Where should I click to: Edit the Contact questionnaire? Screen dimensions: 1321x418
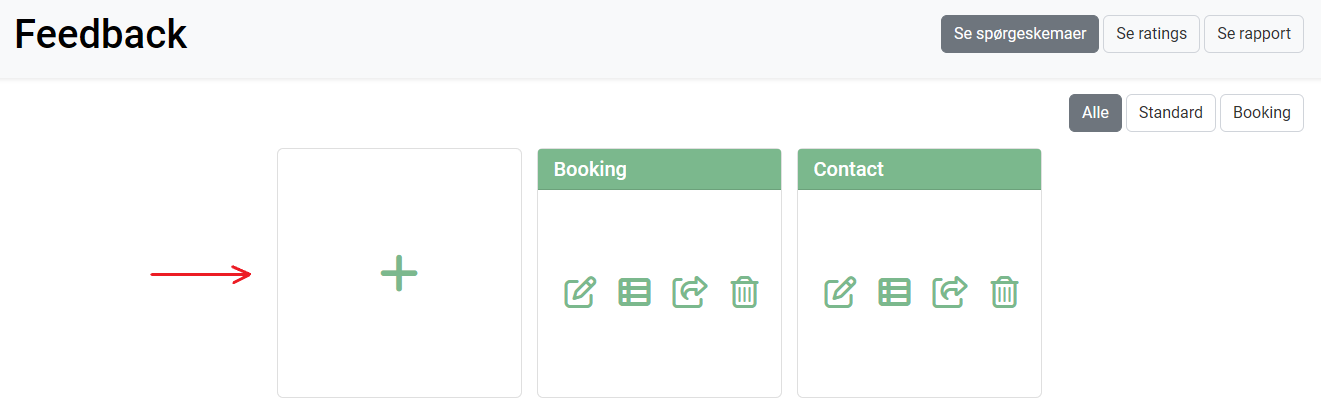pyautogui.click(x=840, y=292)
